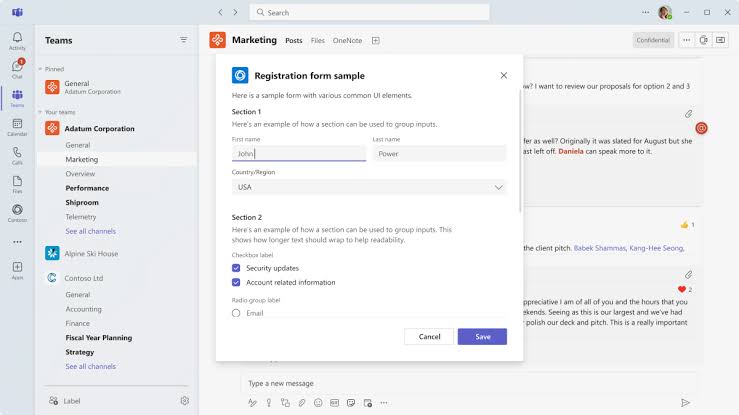Show more apps ellipsis in sidebar
Screen dimensions: 739x415
(17, 242)
